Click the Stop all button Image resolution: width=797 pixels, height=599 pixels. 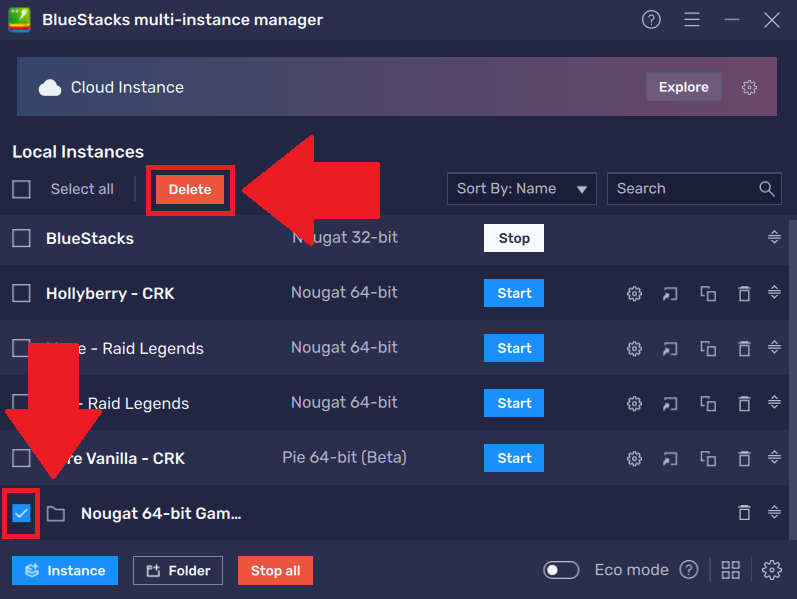[x=275, y=570]
